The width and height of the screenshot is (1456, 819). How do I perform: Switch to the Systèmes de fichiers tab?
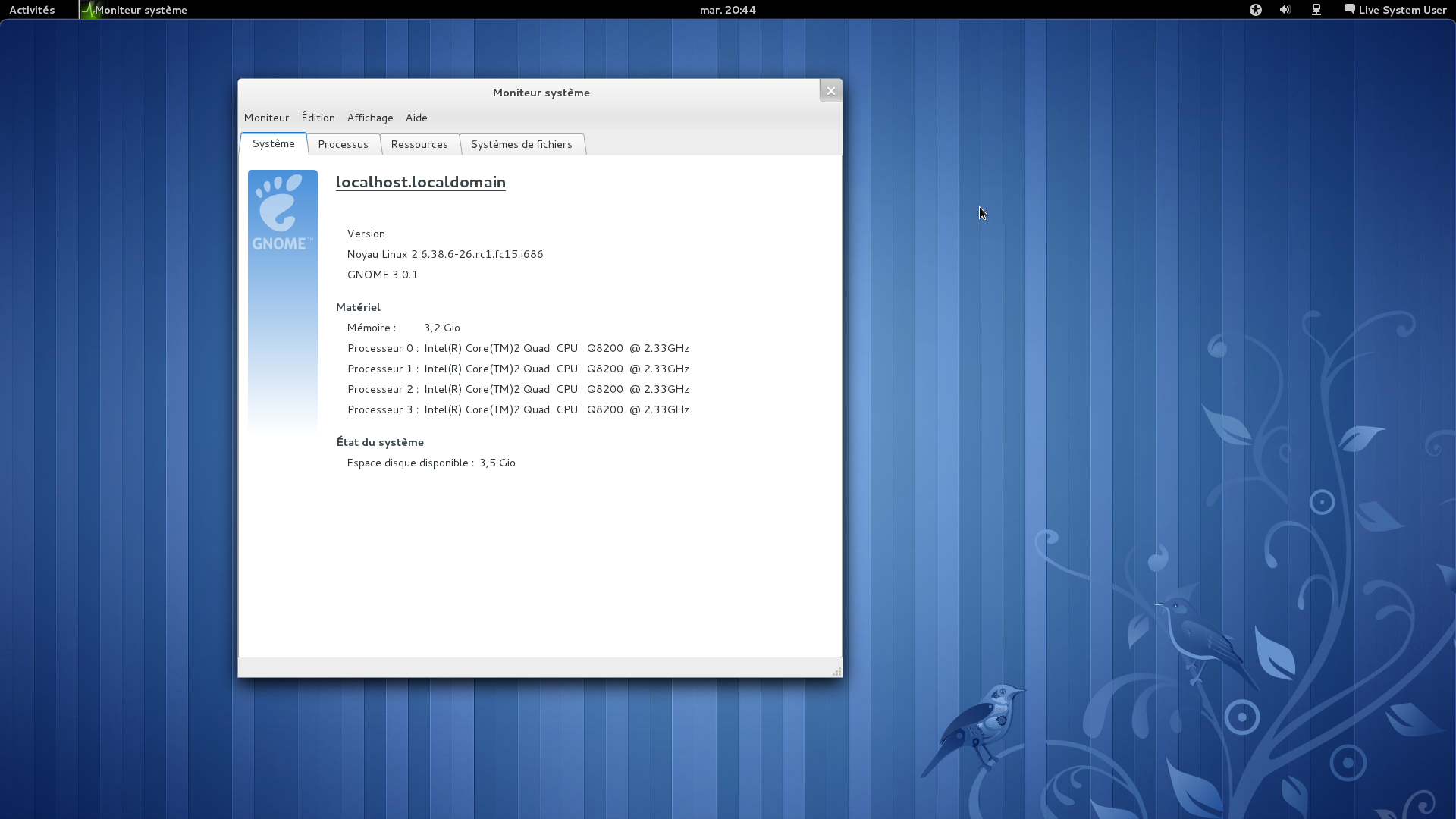[x=521, y=144]
